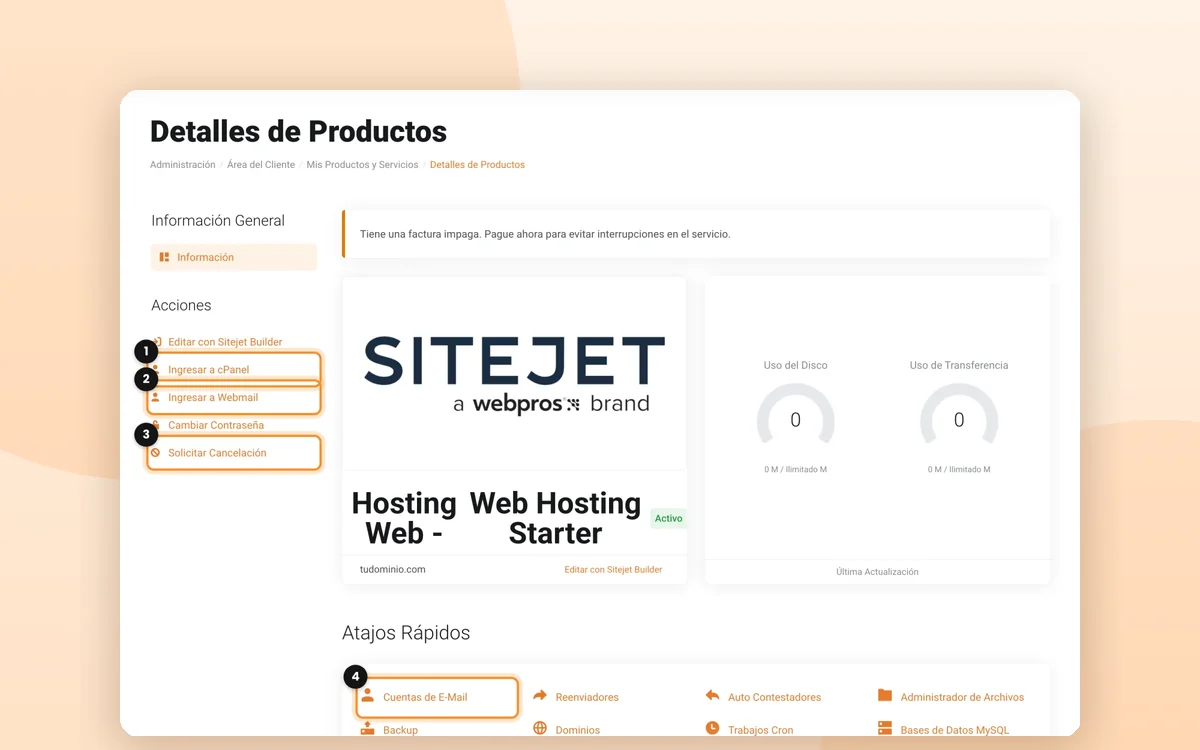
Task: Click the Uso de Transferencia gauge
Action: [959, 415]
